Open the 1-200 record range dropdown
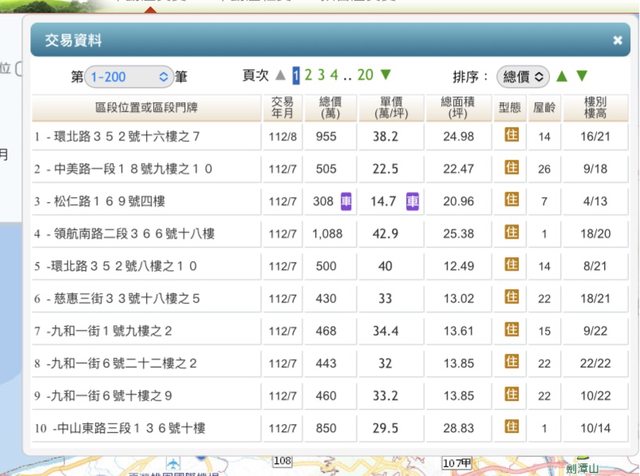This screenshot has width=640, height=476. [129, 76]
